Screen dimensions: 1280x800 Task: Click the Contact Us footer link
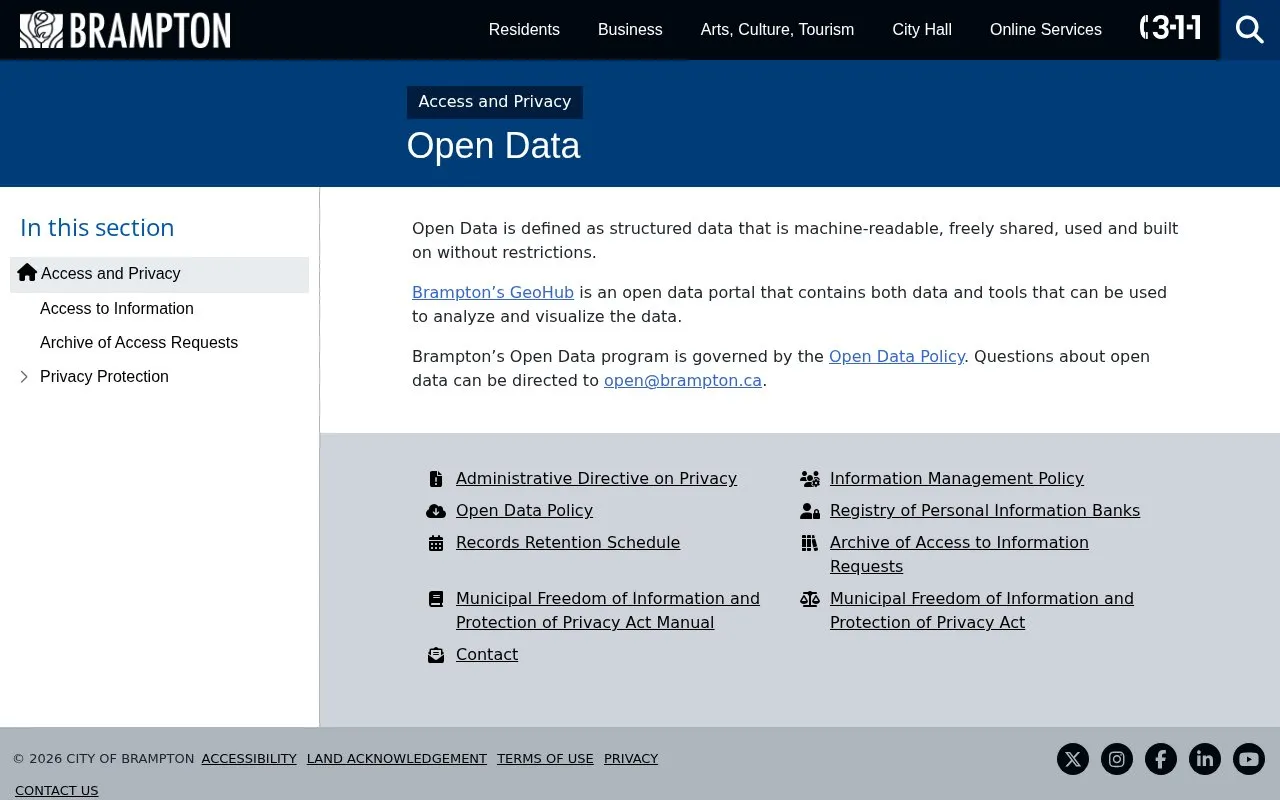[57, 791]
